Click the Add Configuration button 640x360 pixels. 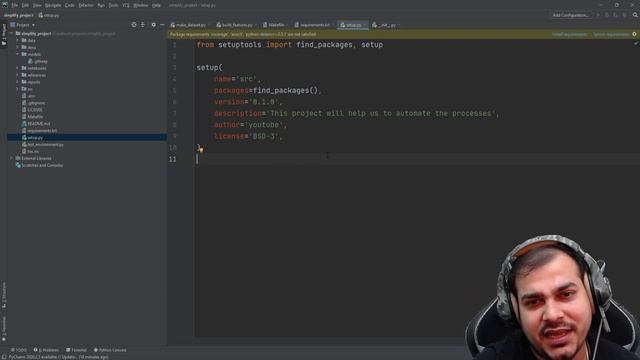(571, 15)
